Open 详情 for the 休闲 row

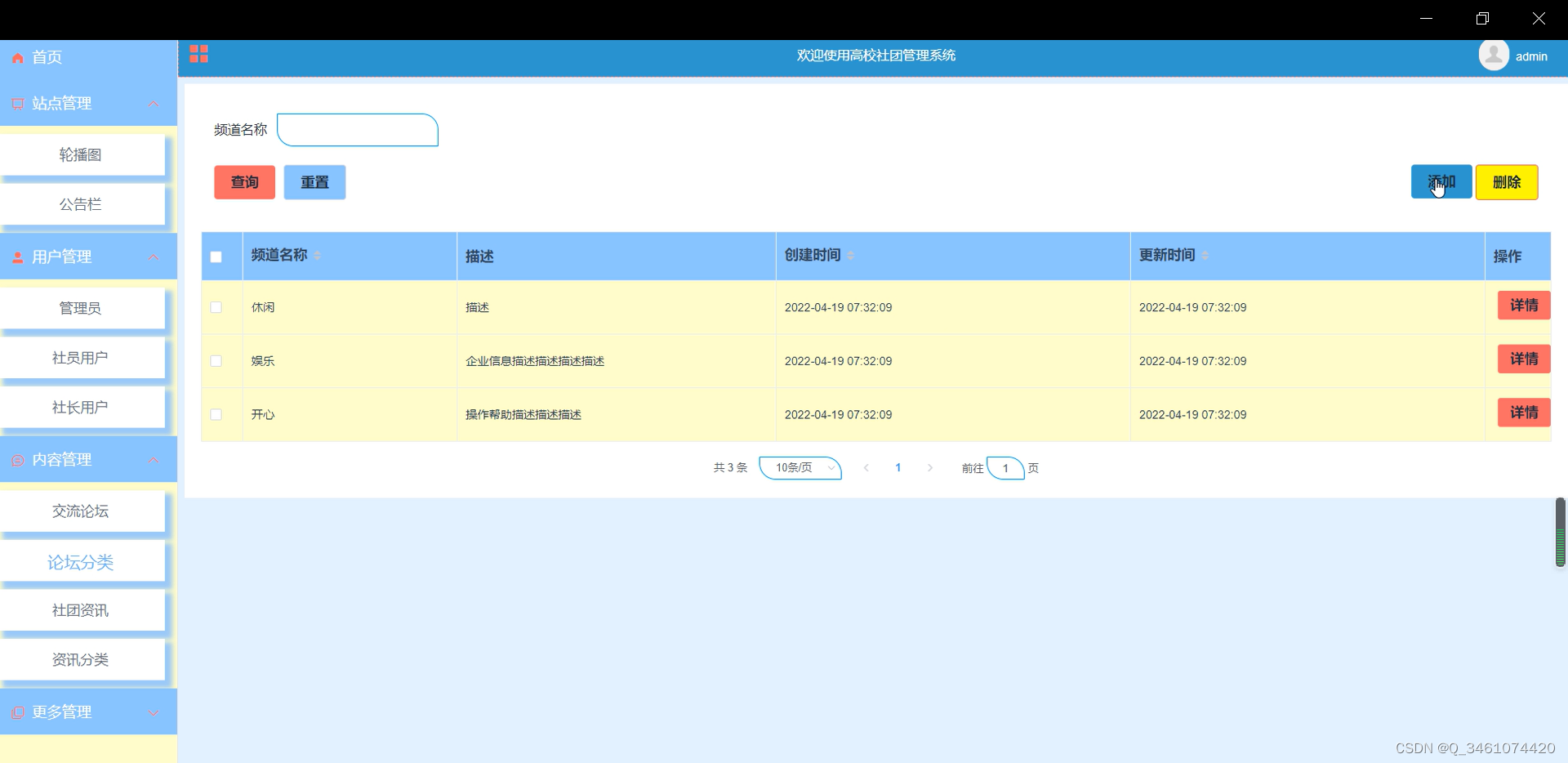(1524, 306)
